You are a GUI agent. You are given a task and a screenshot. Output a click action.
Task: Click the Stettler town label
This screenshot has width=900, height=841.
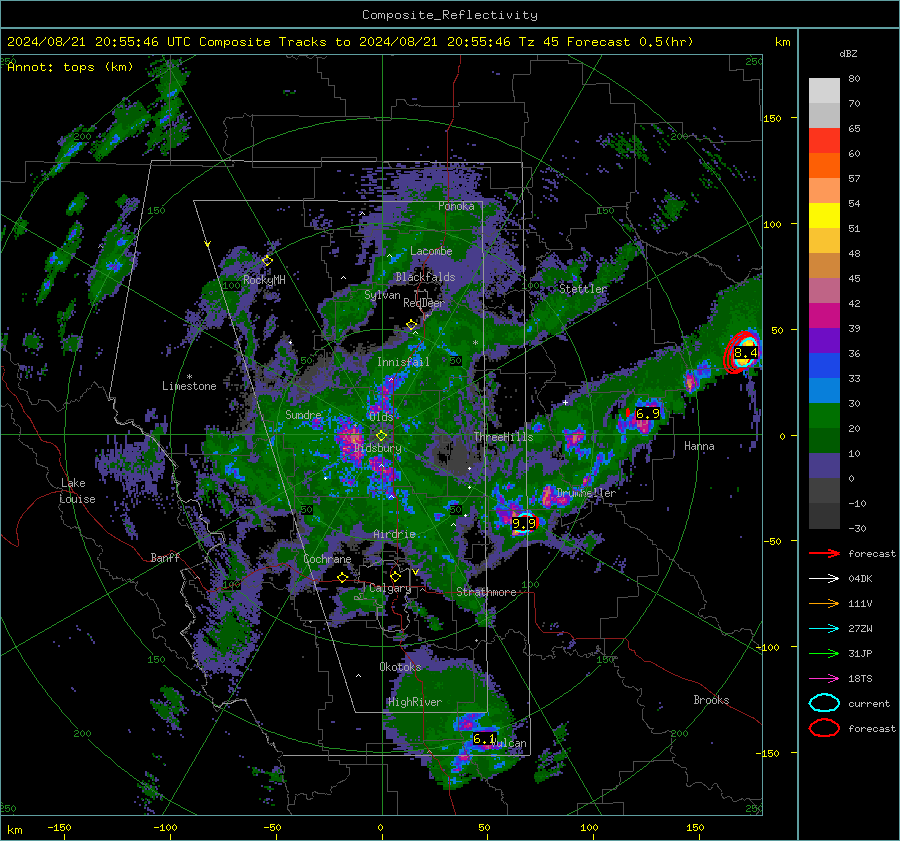(x=583, y=289)
